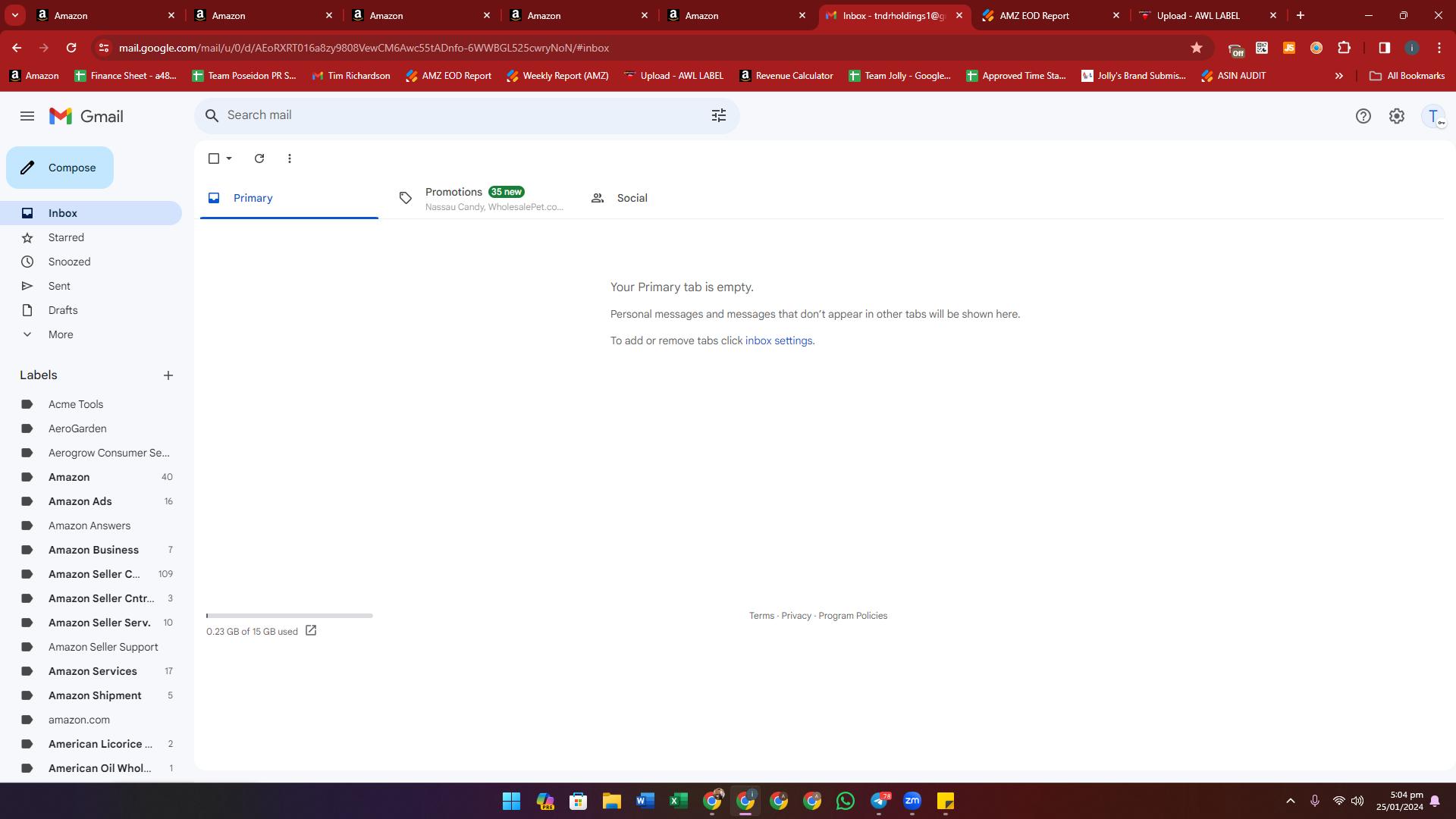Toggle the browser side panel
Screen dimensions: 1456x819
tap(1384, 48)
